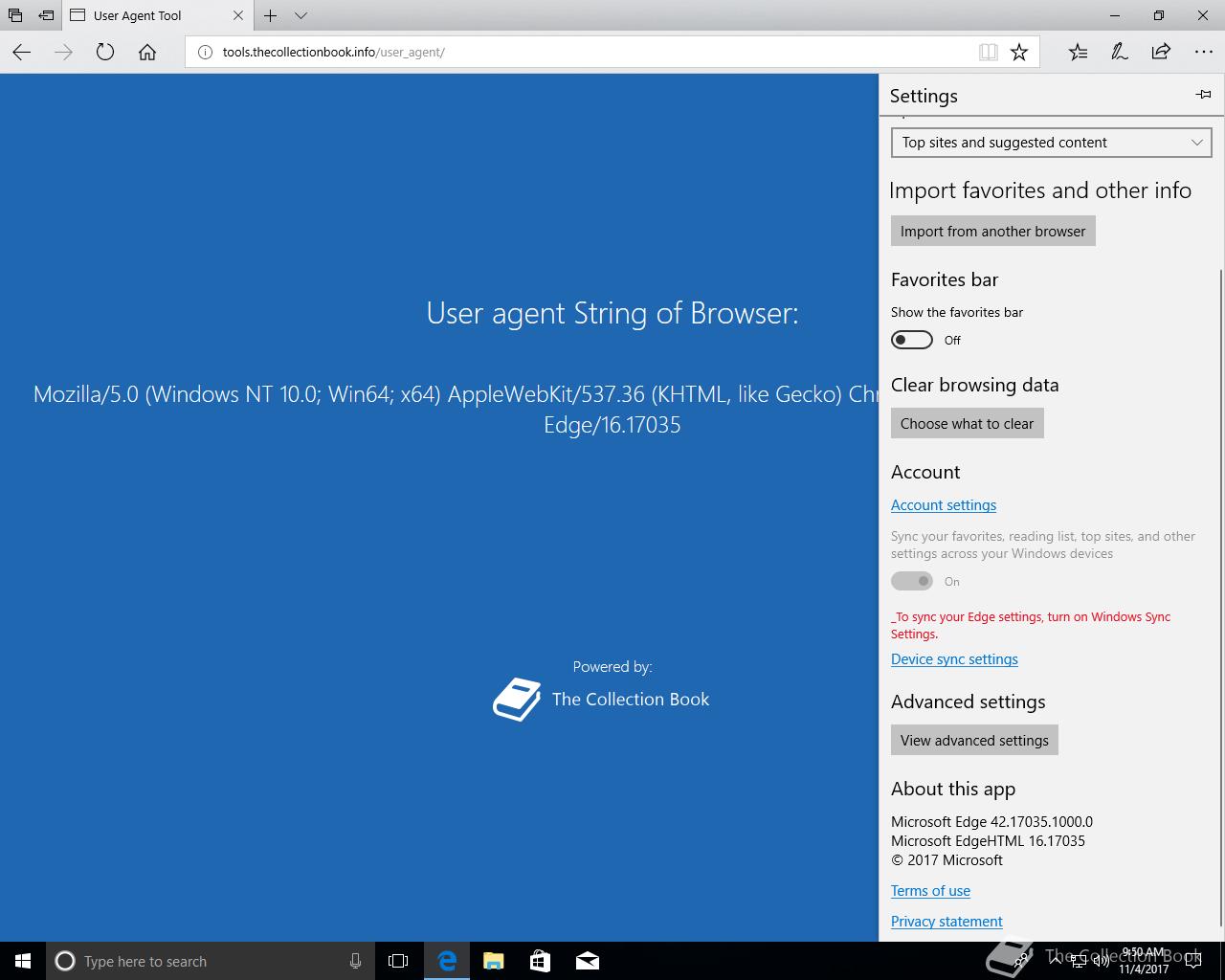Show site information icon in address bar
Screen dimensions: 1225x980
[x=204, y=52]
